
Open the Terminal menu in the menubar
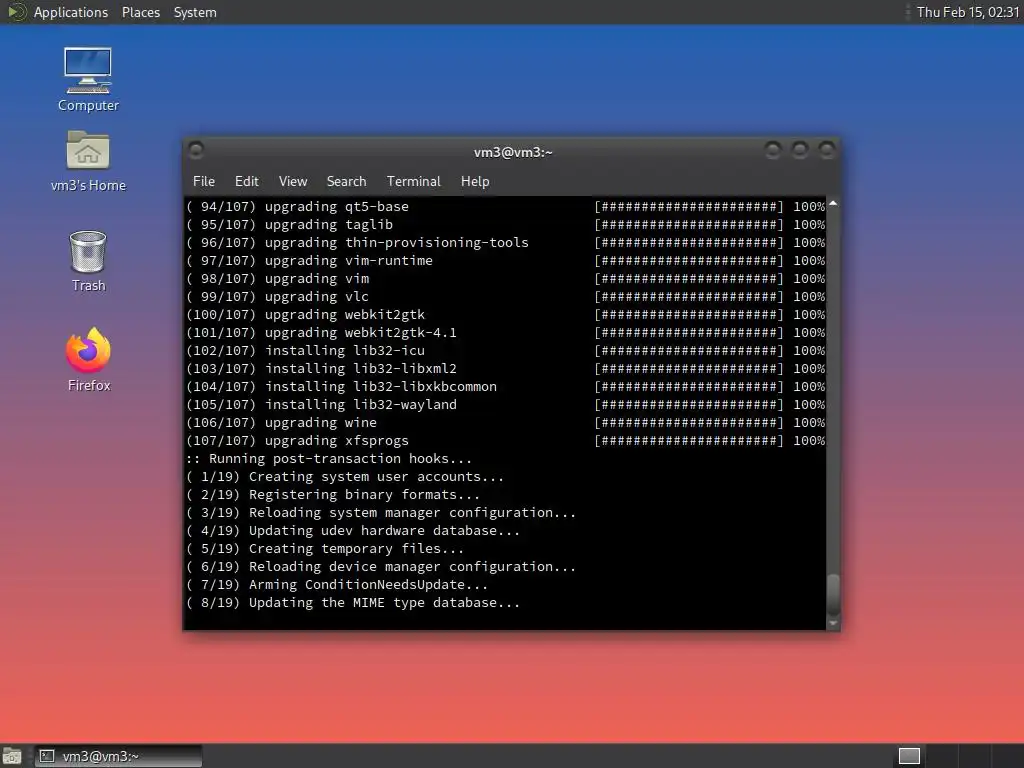(x=413, y=181)
